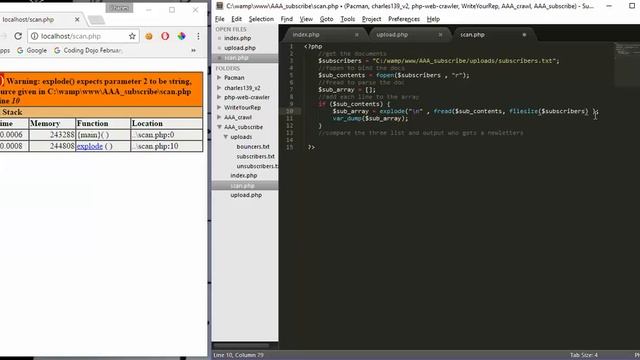This screenshot has height=360, width=640.
Task: Close the scan.php editor tab
Action: [524, 35]
